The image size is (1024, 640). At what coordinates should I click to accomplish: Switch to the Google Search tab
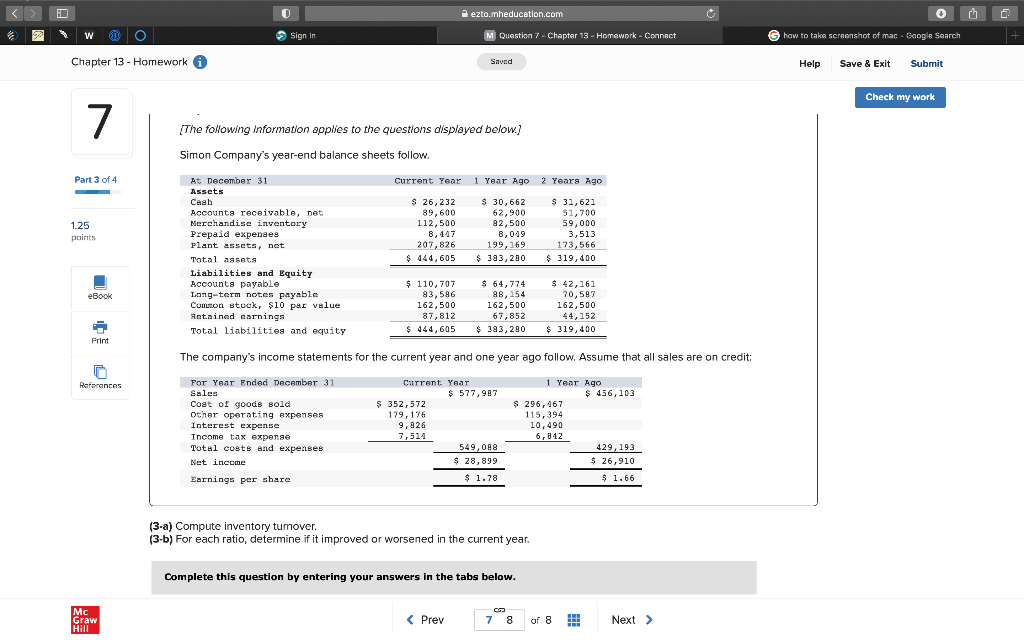(x=865, y=35)
